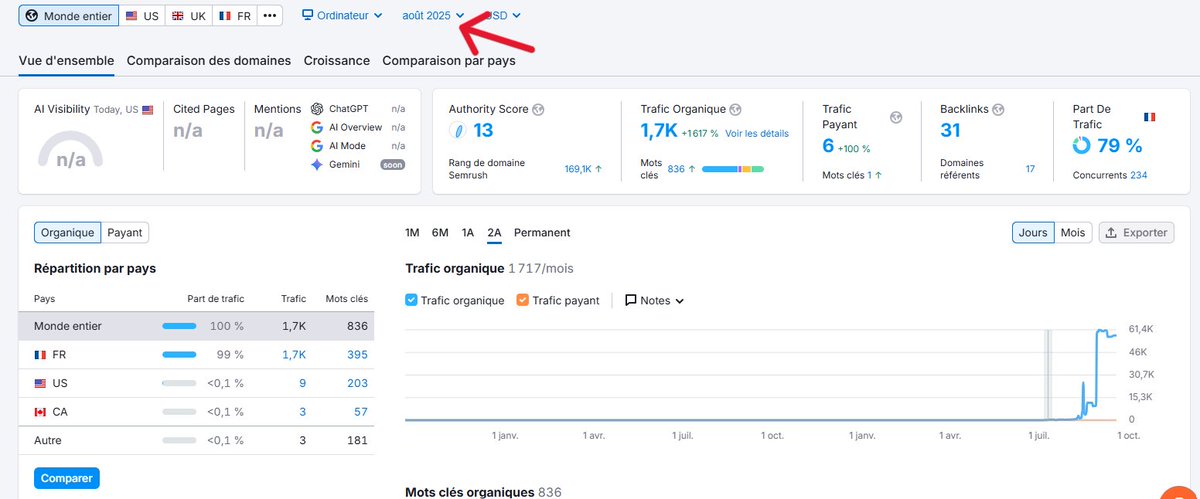The height and width of the screenshot is (499, 1200).
Task: Click the Autre row label
Action: (48, 440)
